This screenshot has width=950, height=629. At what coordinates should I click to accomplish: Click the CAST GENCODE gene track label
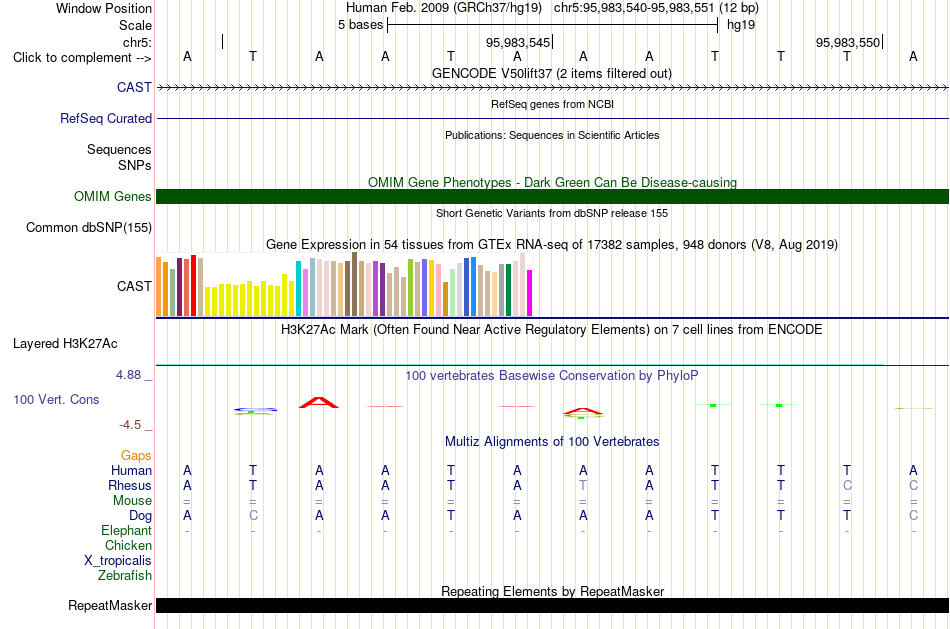134,87
